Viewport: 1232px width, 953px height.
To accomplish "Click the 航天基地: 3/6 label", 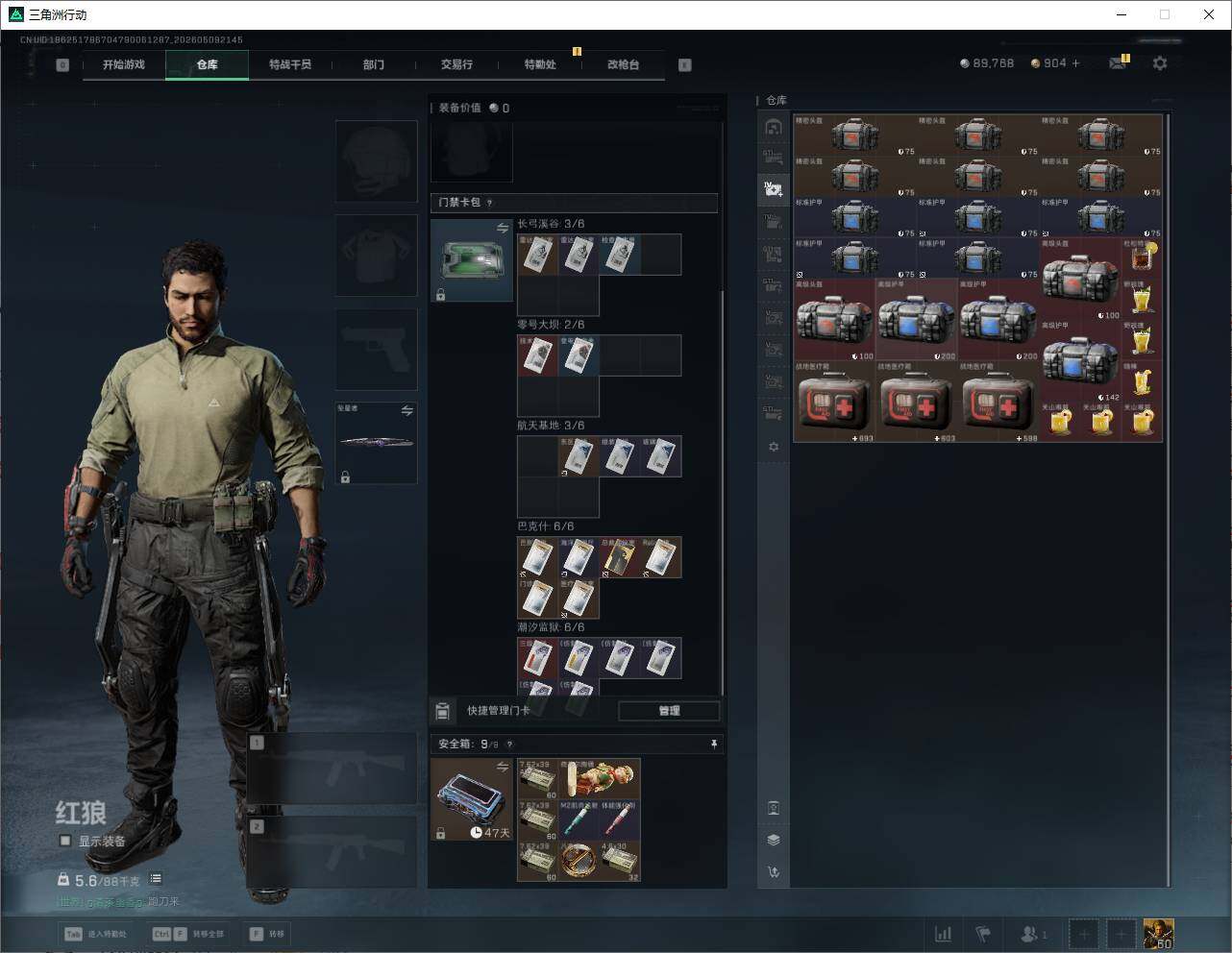I will (551, 426).
